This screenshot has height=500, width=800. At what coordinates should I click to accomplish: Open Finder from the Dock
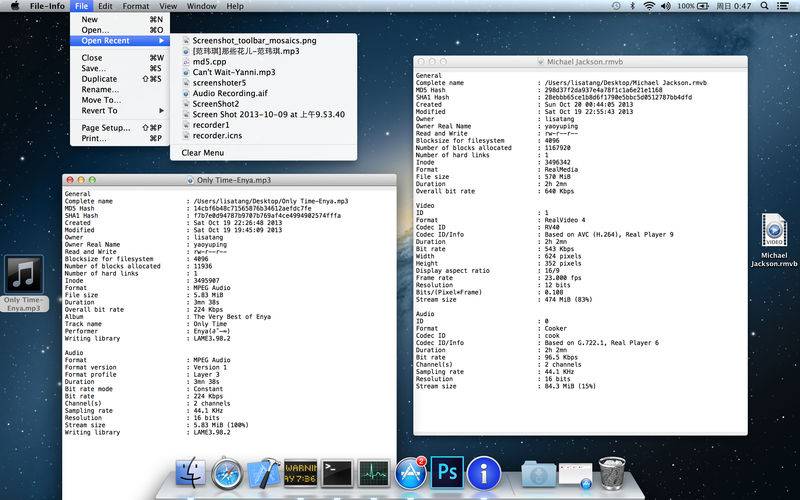[191, 473]
